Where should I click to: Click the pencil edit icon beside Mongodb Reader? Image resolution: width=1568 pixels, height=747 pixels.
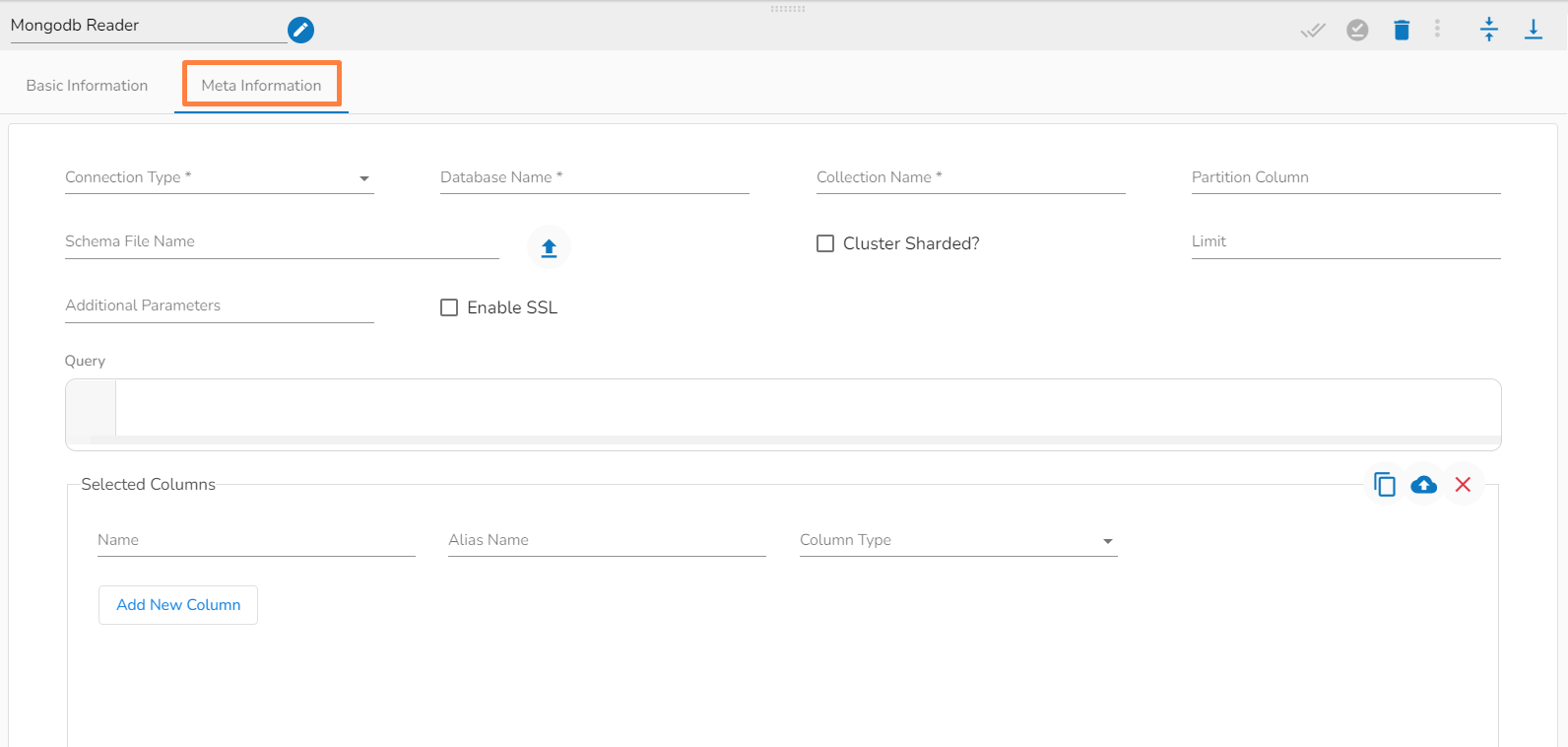pyautogui.click(x=300, y=30)
